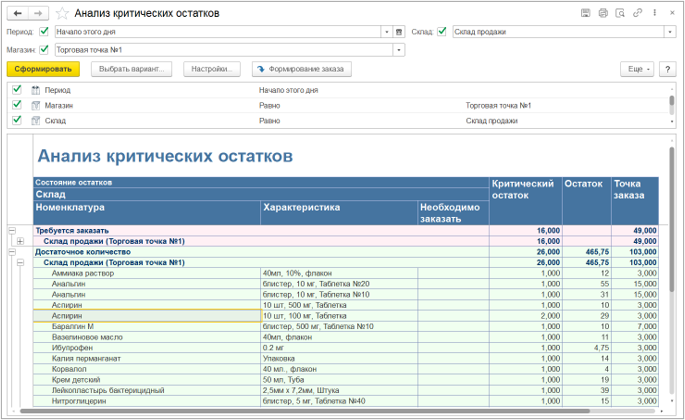Select the Баралгин М row
685x420 pixels.
(346, 326)
